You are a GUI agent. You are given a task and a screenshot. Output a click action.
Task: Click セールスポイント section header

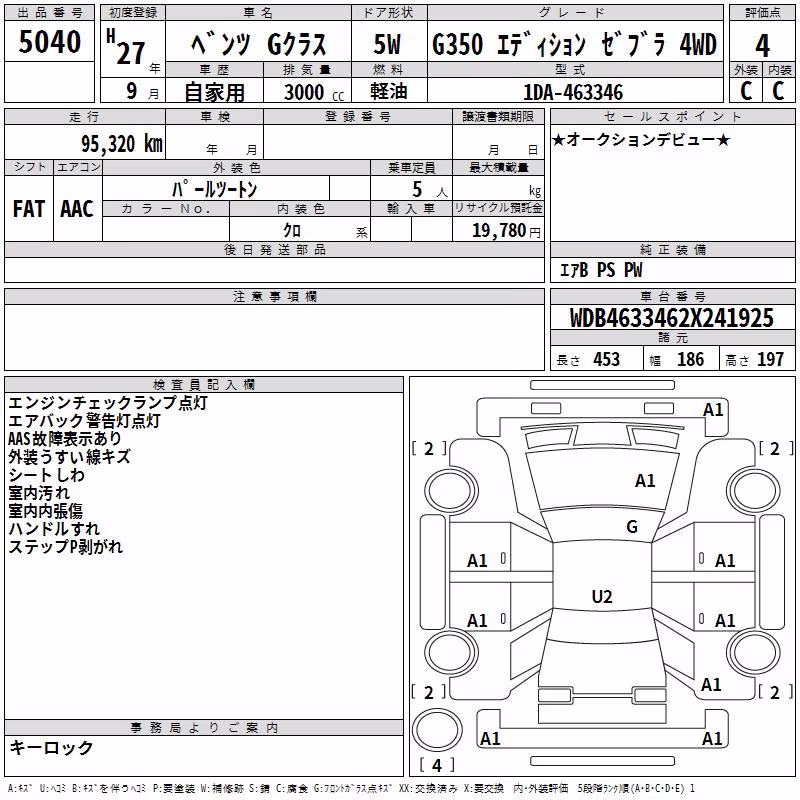point(672,116)
